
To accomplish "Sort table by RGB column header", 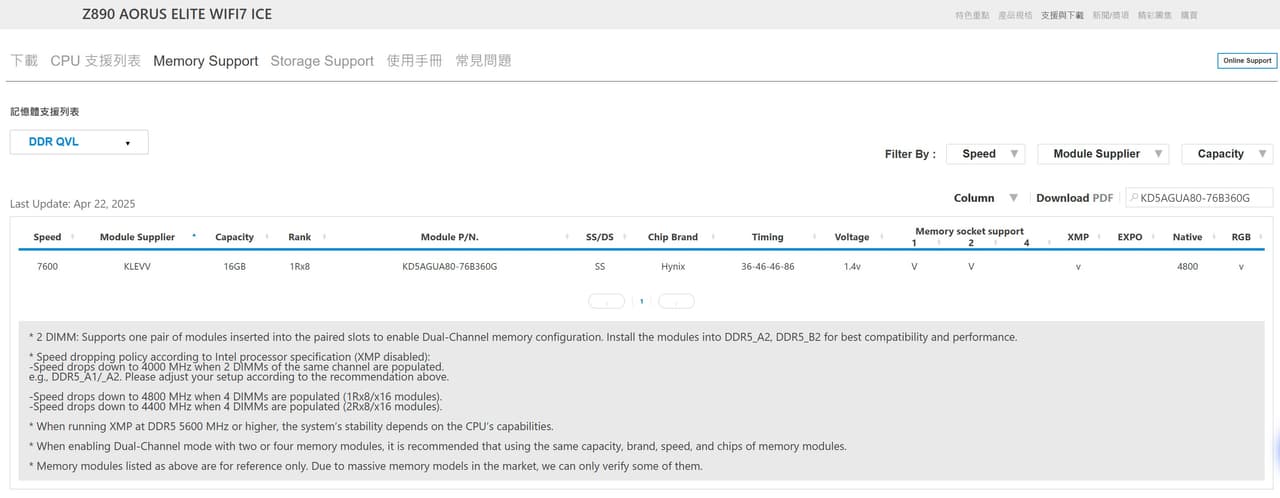I will coord(1241,237).
